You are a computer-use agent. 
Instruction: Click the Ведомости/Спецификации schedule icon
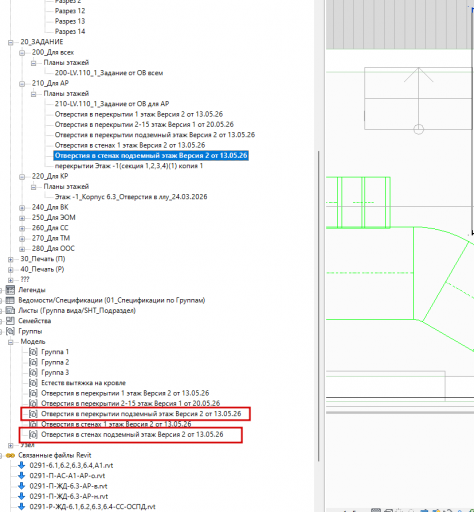[x=10, y=300]
